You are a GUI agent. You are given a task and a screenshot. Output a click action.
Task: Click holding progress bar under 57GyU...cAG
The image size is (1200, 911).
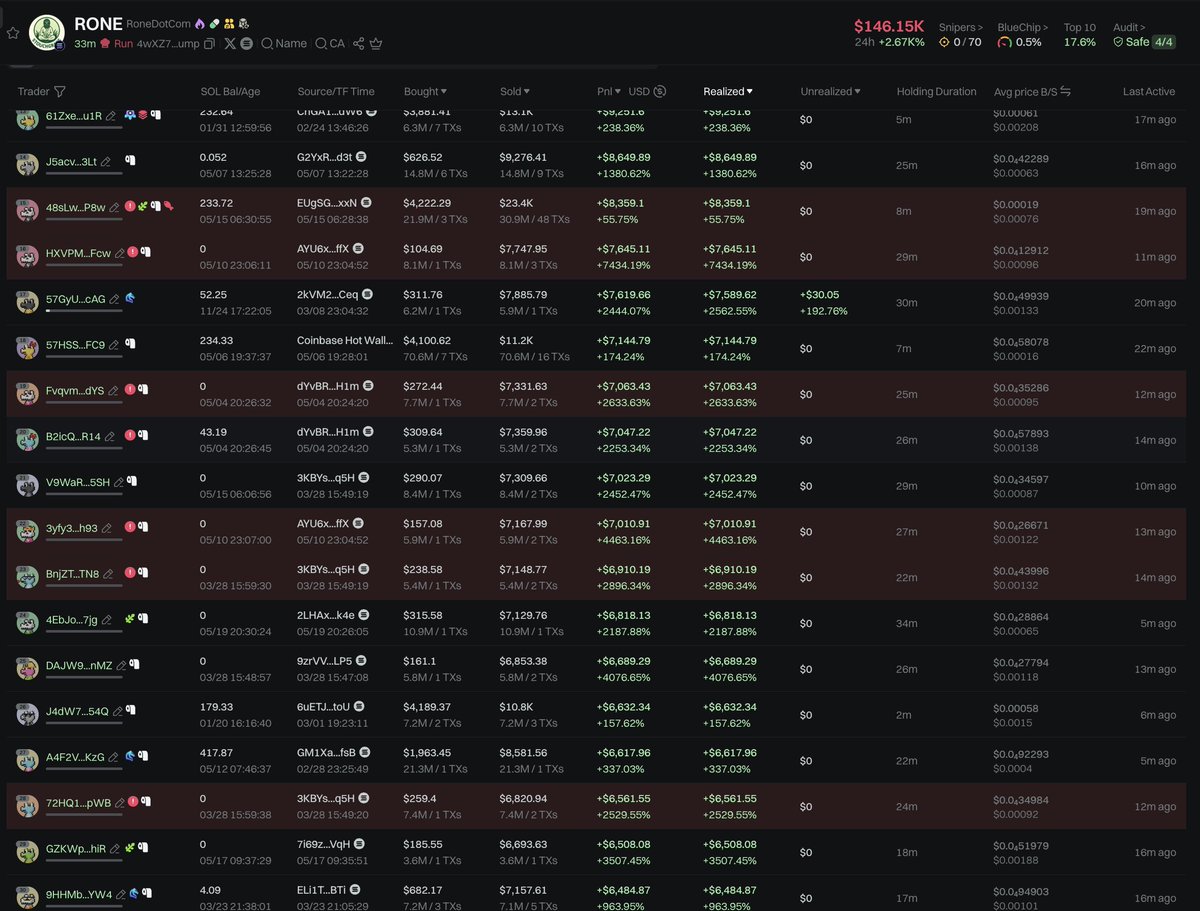point(84,311)
